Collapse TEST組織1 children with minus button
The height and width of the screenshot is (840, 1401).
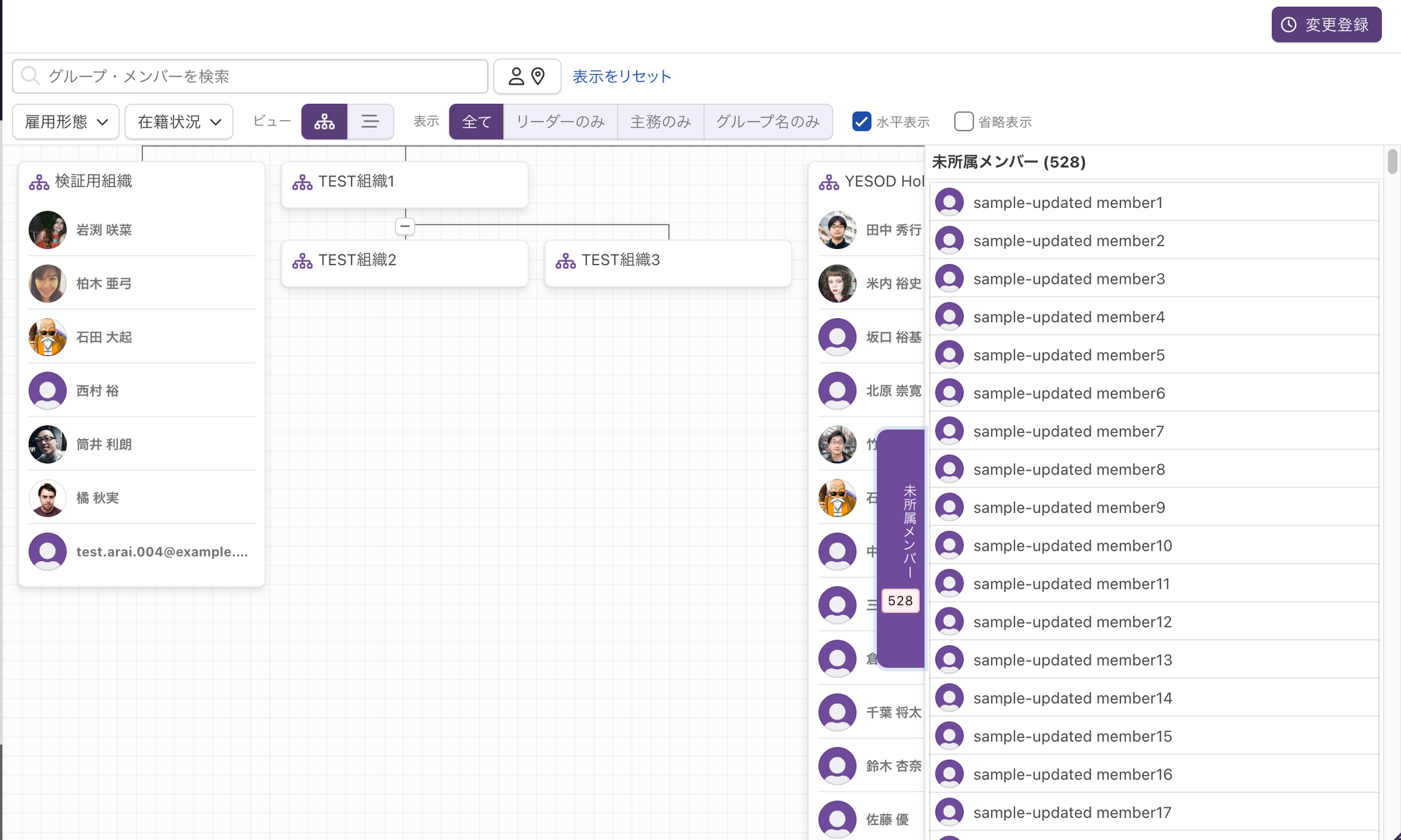point(405,226)
